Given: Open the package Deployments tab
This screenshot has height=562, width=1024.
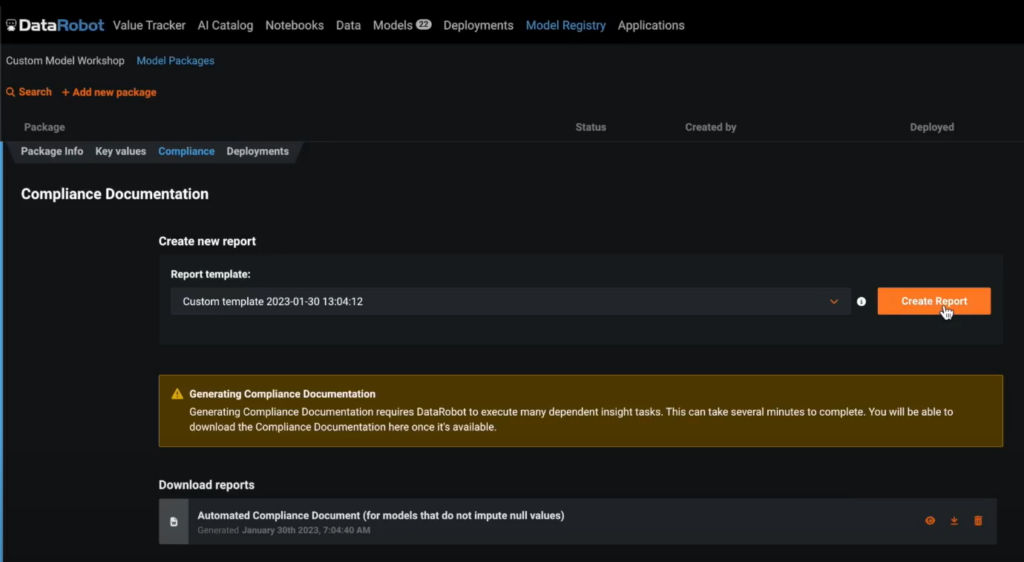Looking at the screenshot, I should (257, 151).
